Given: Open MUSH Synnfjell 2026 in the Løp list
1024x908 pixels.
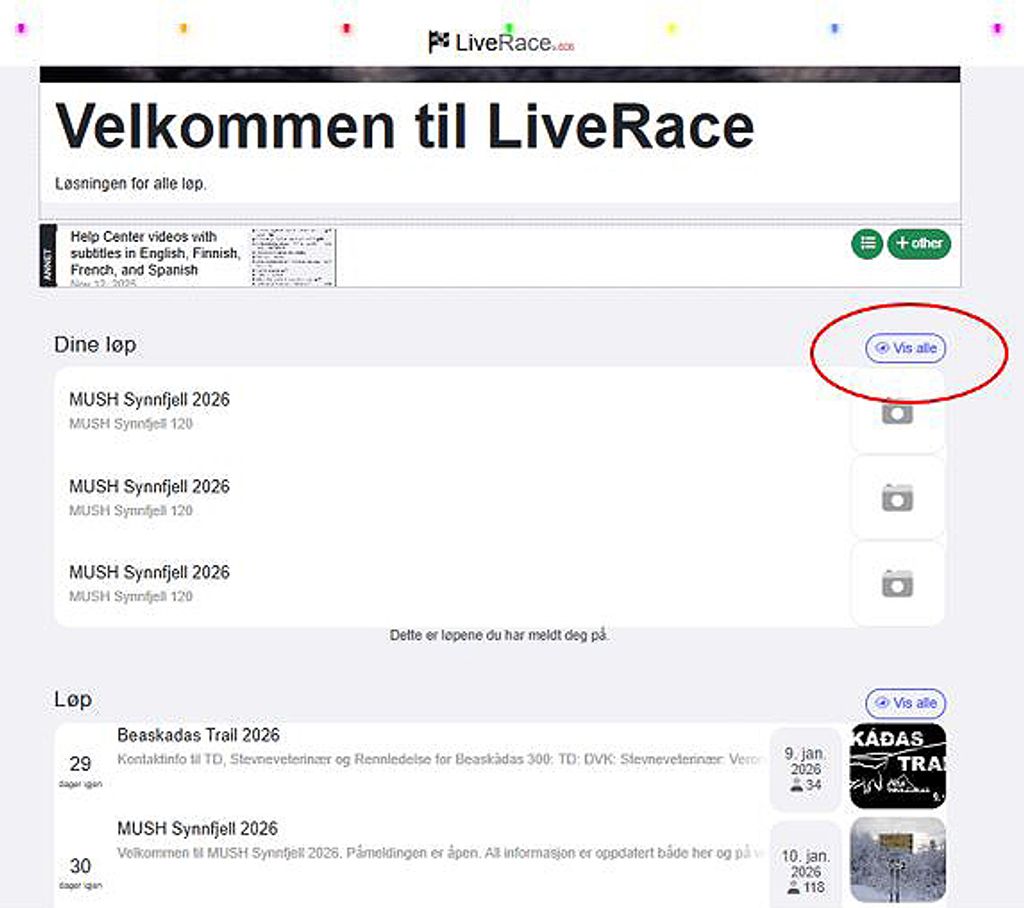Looking at the screenshot, I should [x=197, y=829].
